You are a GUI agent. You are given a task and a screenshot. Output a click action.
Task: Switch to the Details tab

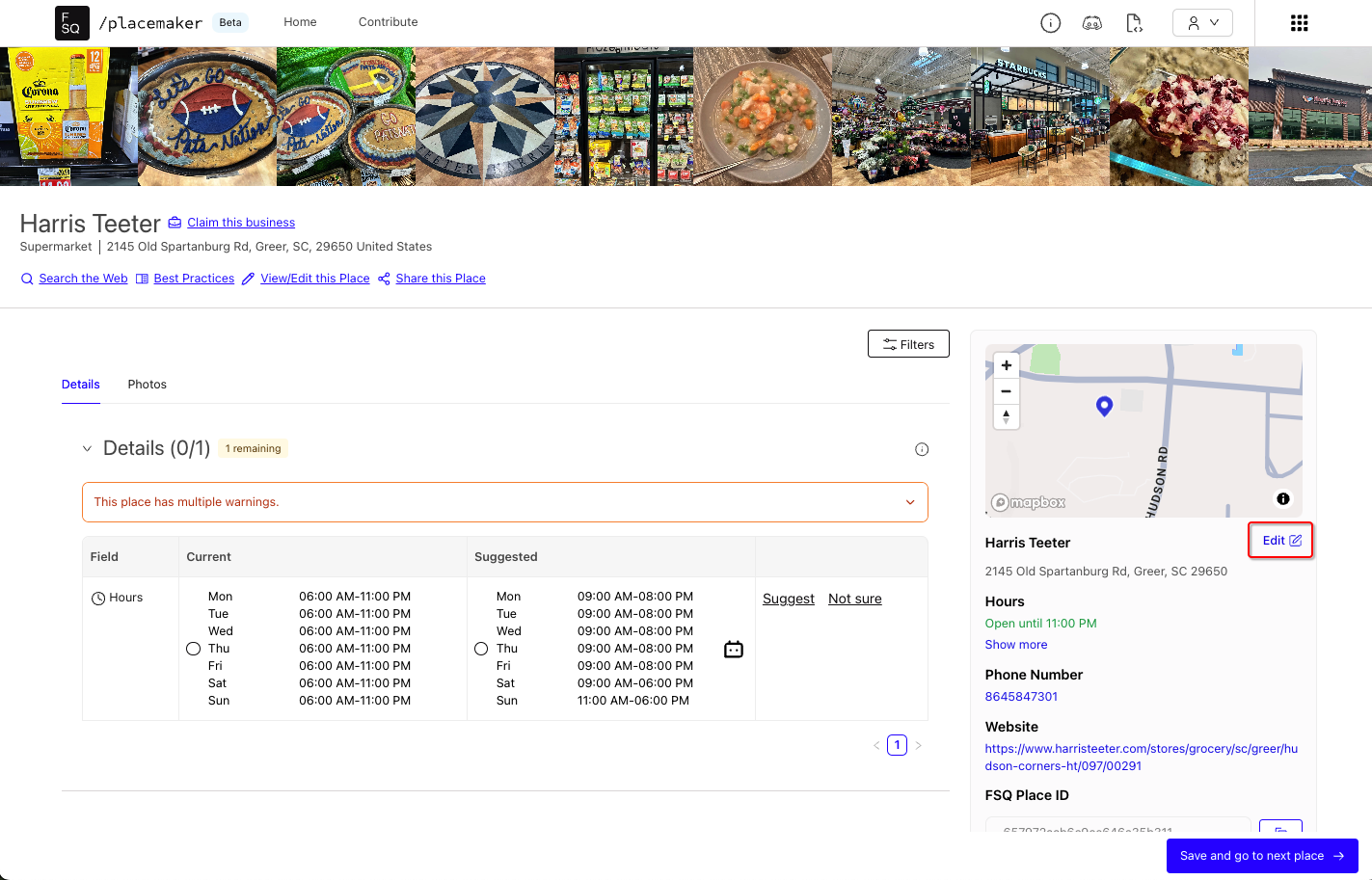coord(81,385)
